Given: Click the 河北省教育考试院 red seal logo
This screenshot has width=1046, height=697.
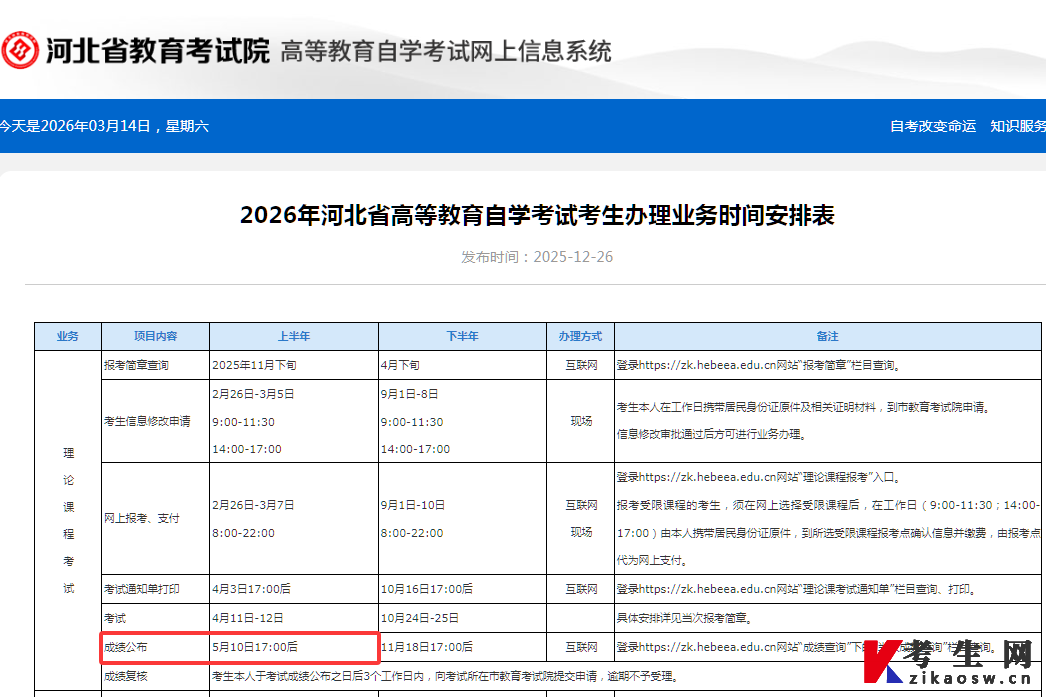Looking at the screenshot, I should click(x=22, y=47).
